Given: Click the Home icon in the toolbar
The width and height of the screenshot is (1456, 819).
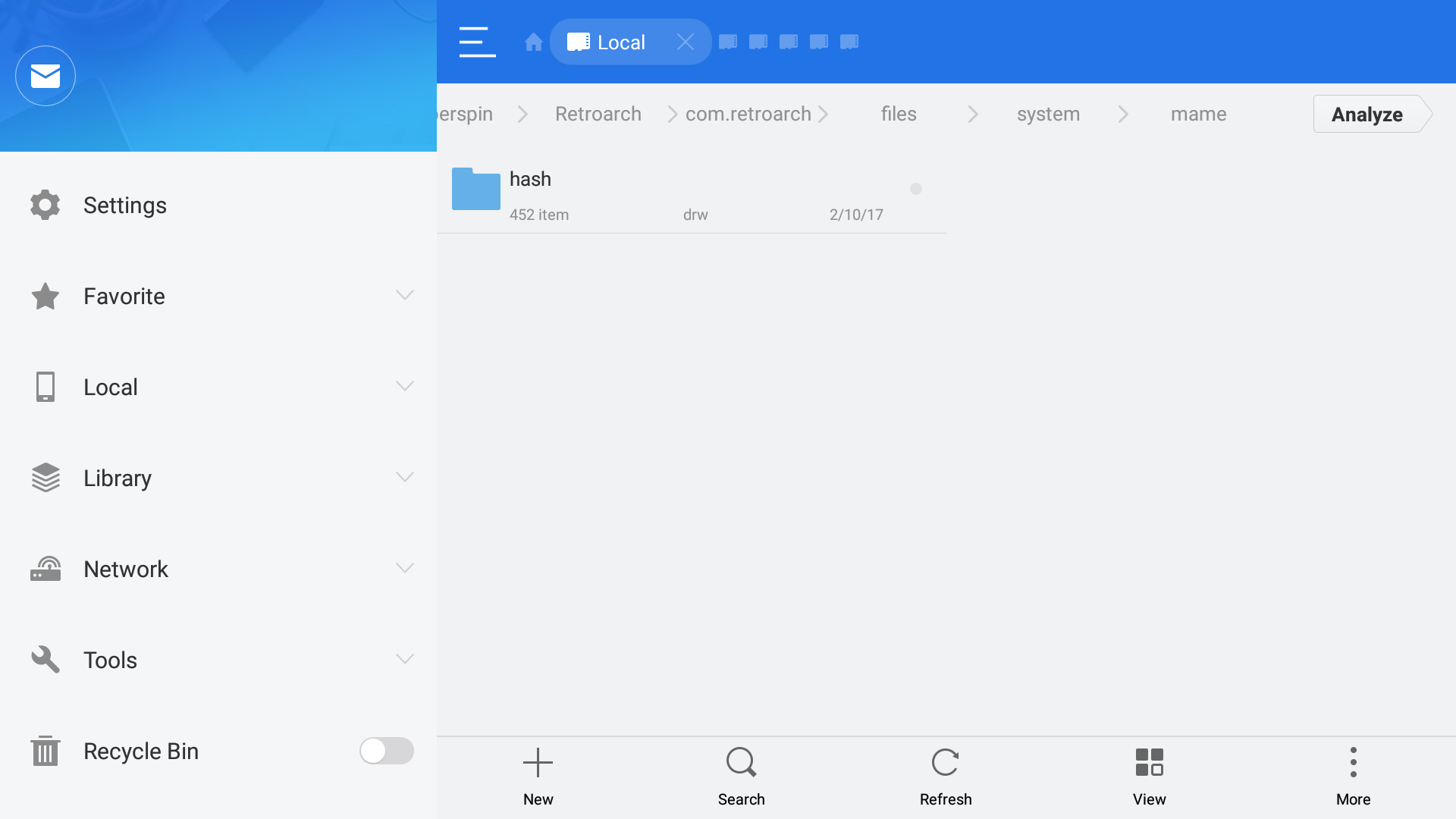Looking at the screenshot, I should pyautogui.click(x=533, y=43).
